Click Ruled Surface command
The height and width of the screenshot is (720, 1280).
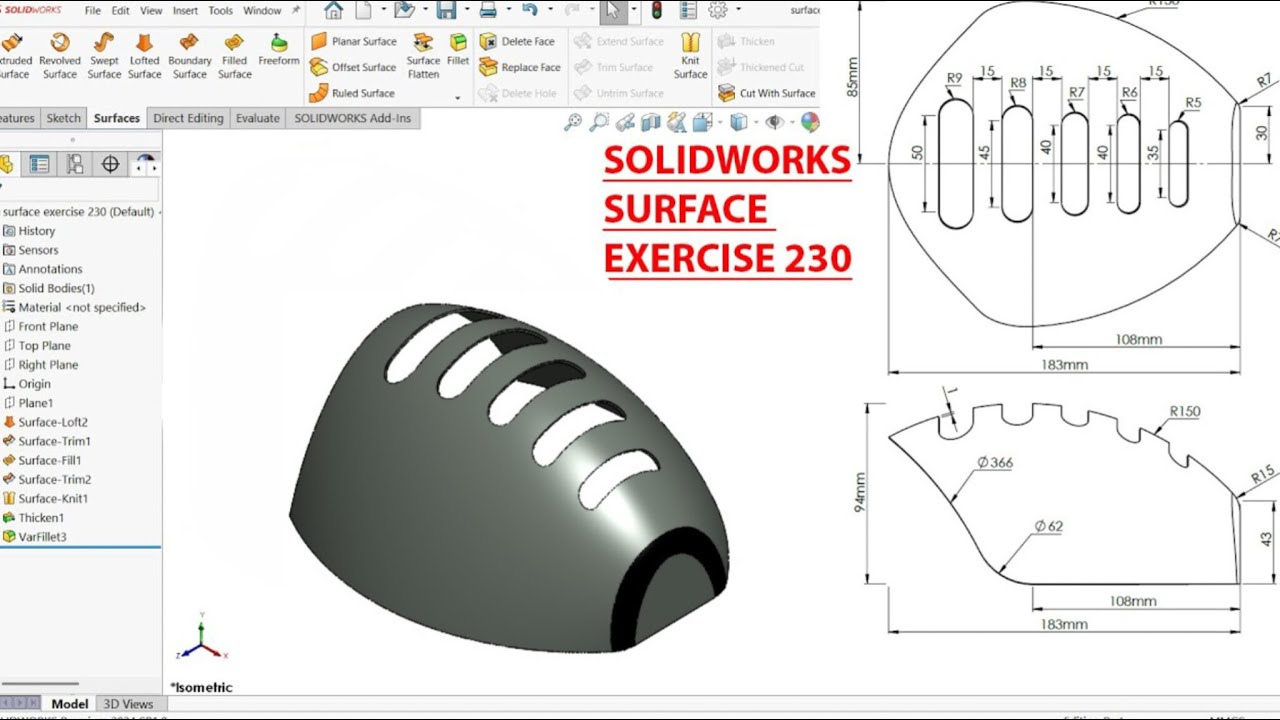click(352, 93)
